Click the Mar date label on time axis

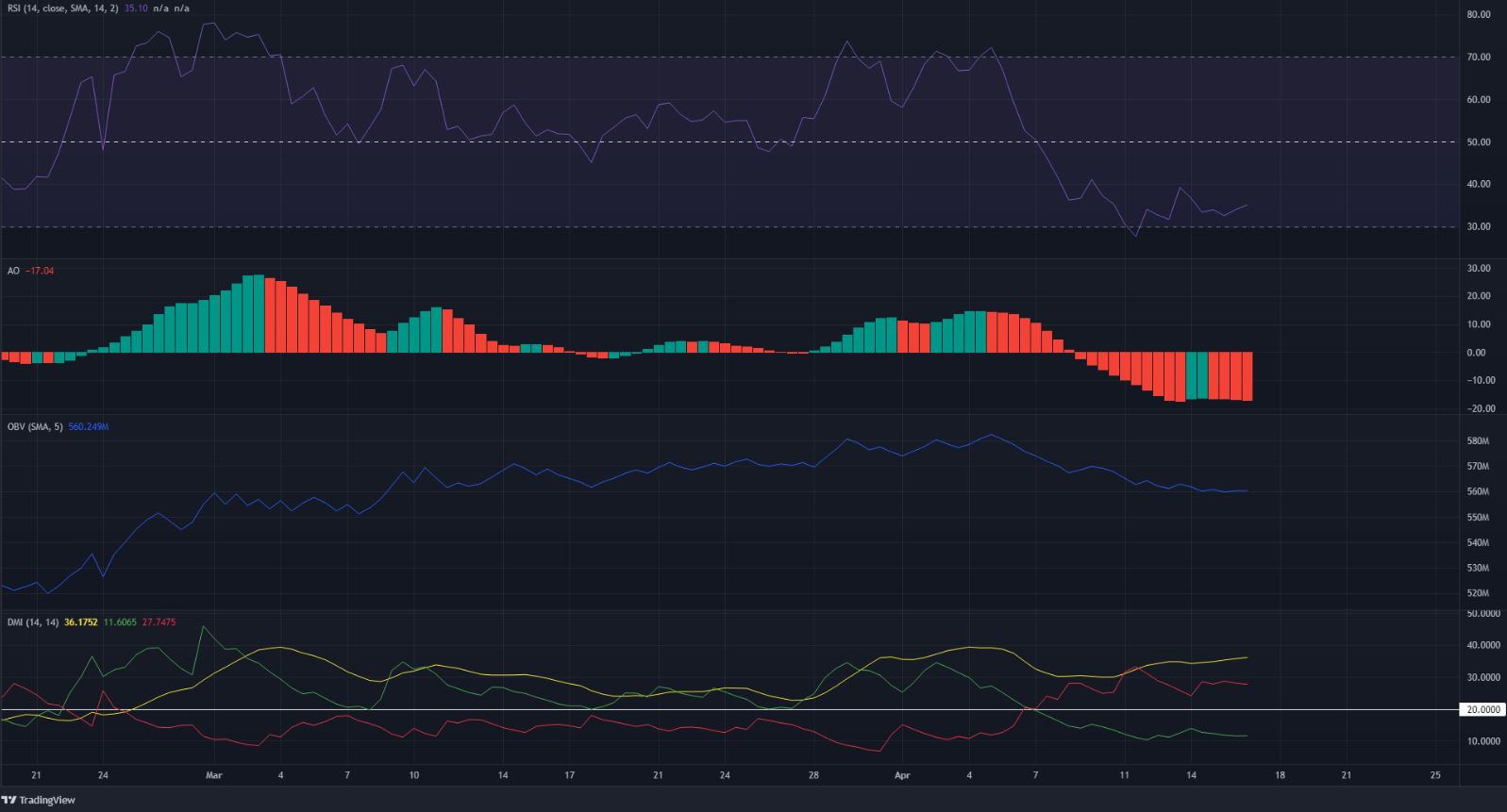[x=214, y=776]
